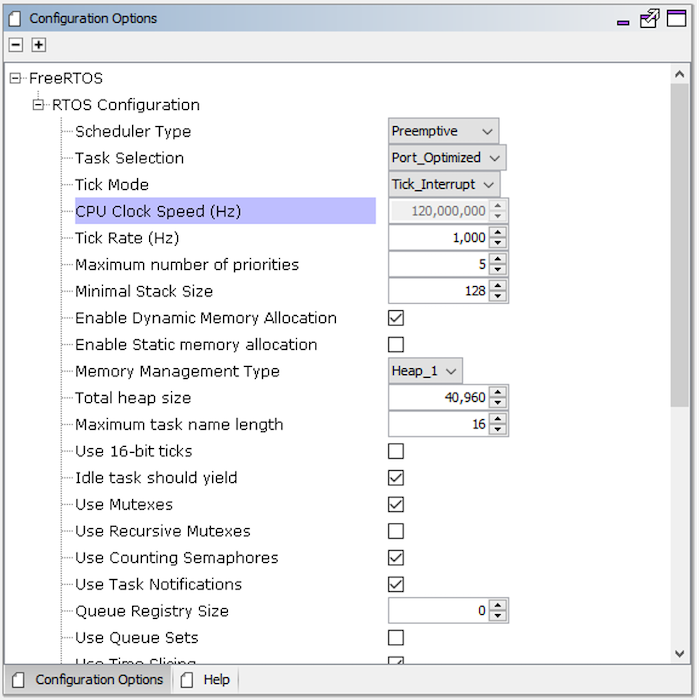Click Maximum task name length field
700x700 pixels.
[439, 424]
